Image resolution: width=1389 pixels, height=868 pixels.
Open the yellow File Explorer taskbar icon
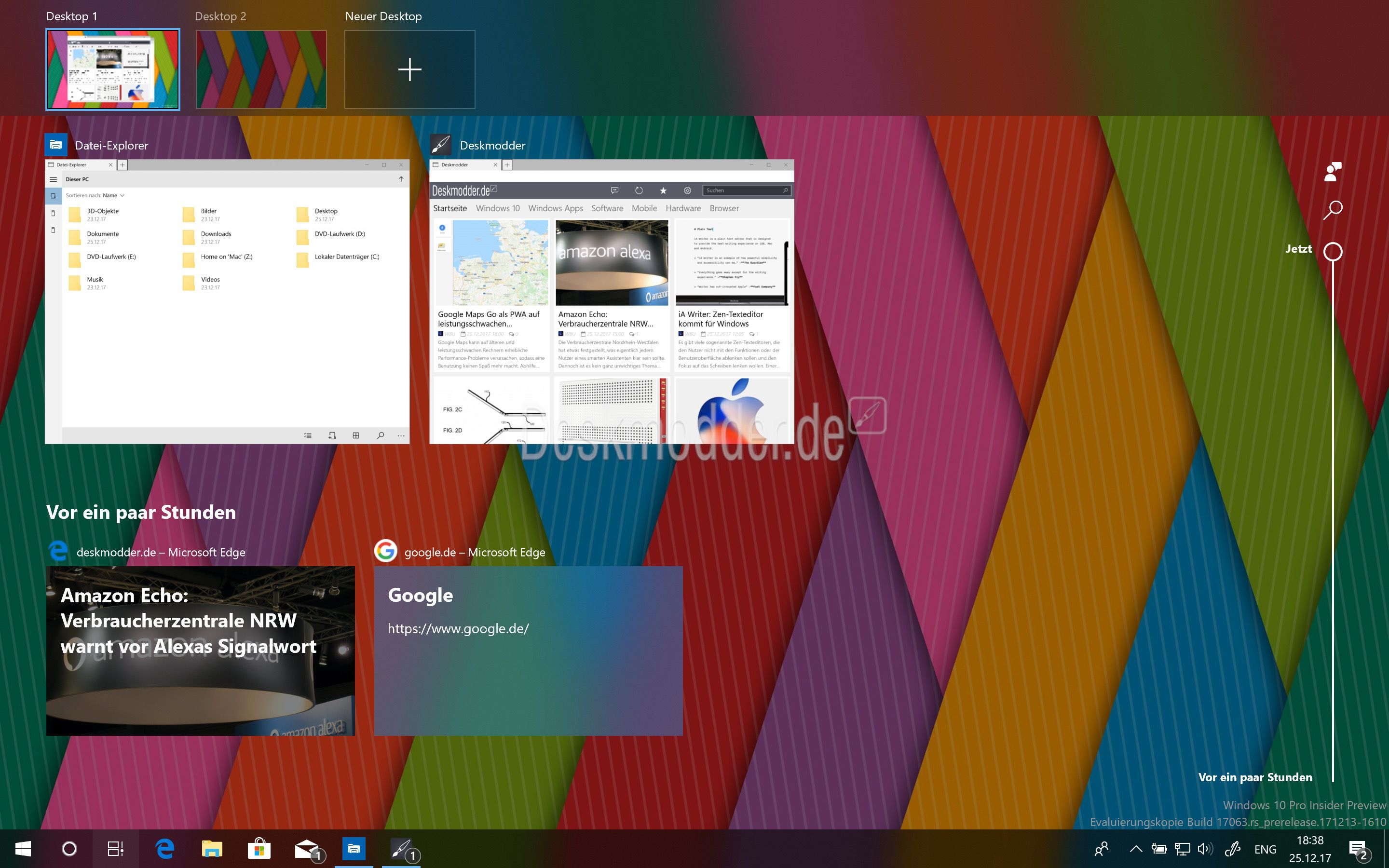point(212,849)
